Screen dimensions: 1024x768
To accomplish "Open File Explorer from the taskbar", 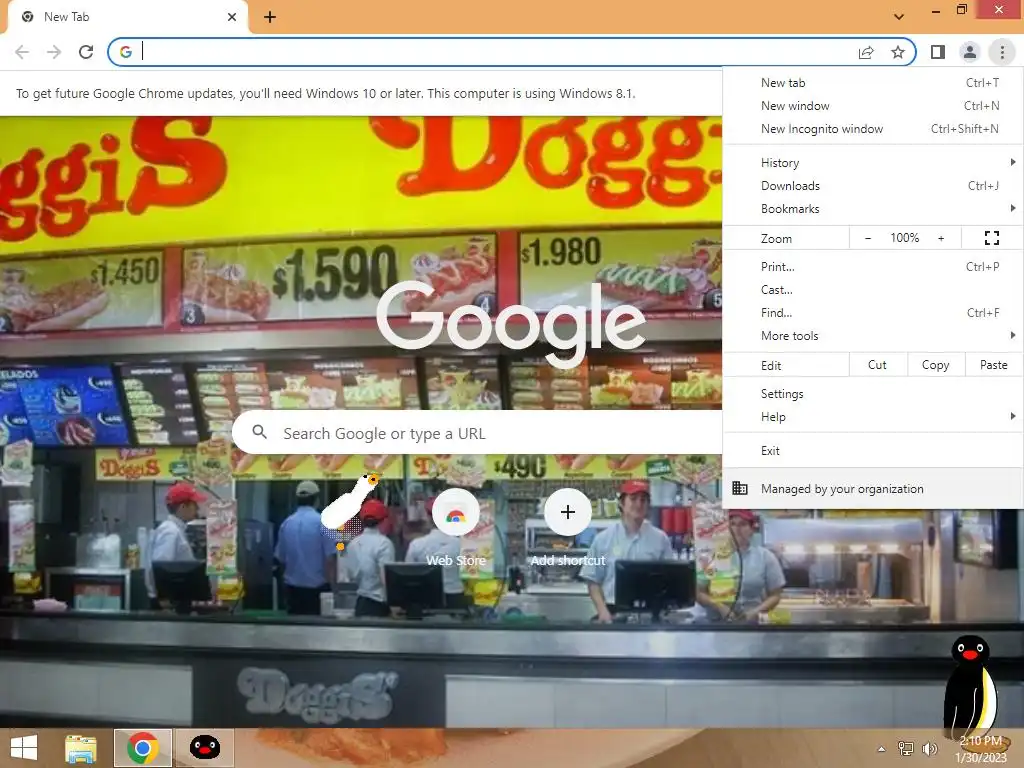I will coord(81,748).
